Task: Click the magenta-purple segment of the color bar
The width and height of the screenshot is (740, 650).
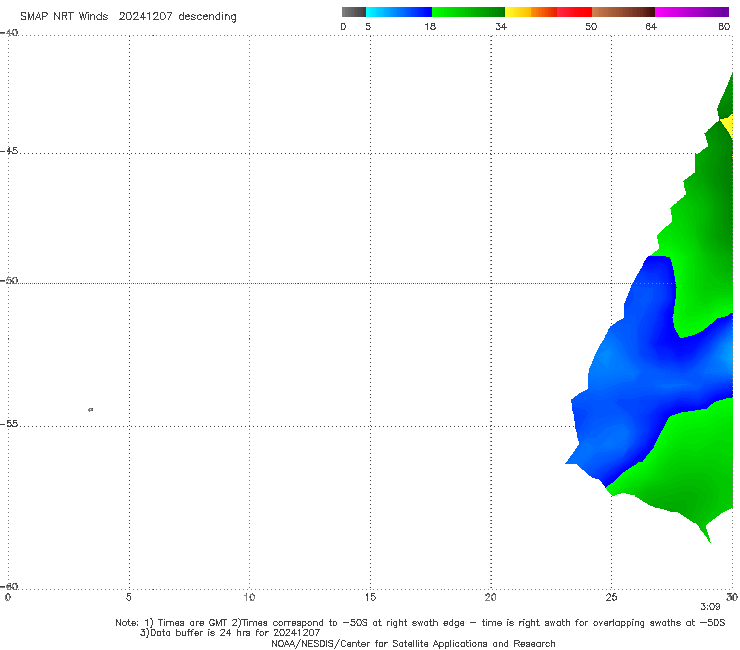Action: click(692, 12)
